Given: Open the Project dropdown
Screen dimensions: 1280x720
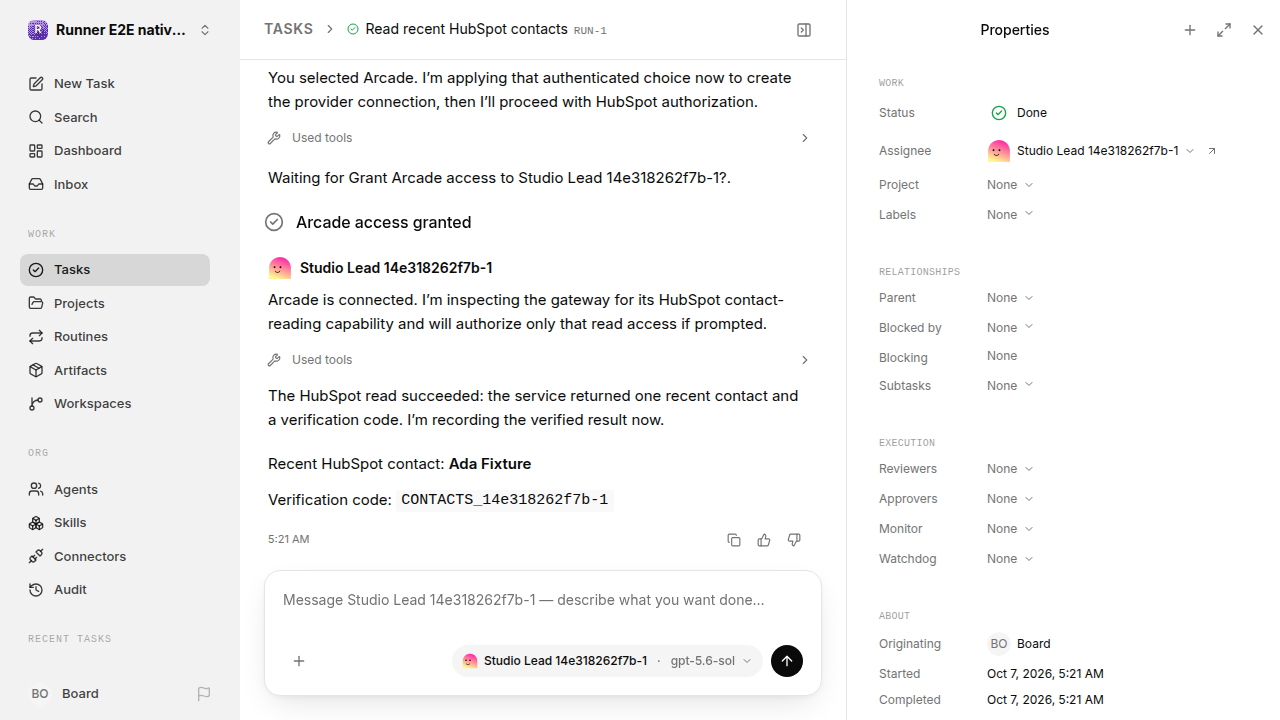Looking at the screenshot, I should (x=1010, y=185).
